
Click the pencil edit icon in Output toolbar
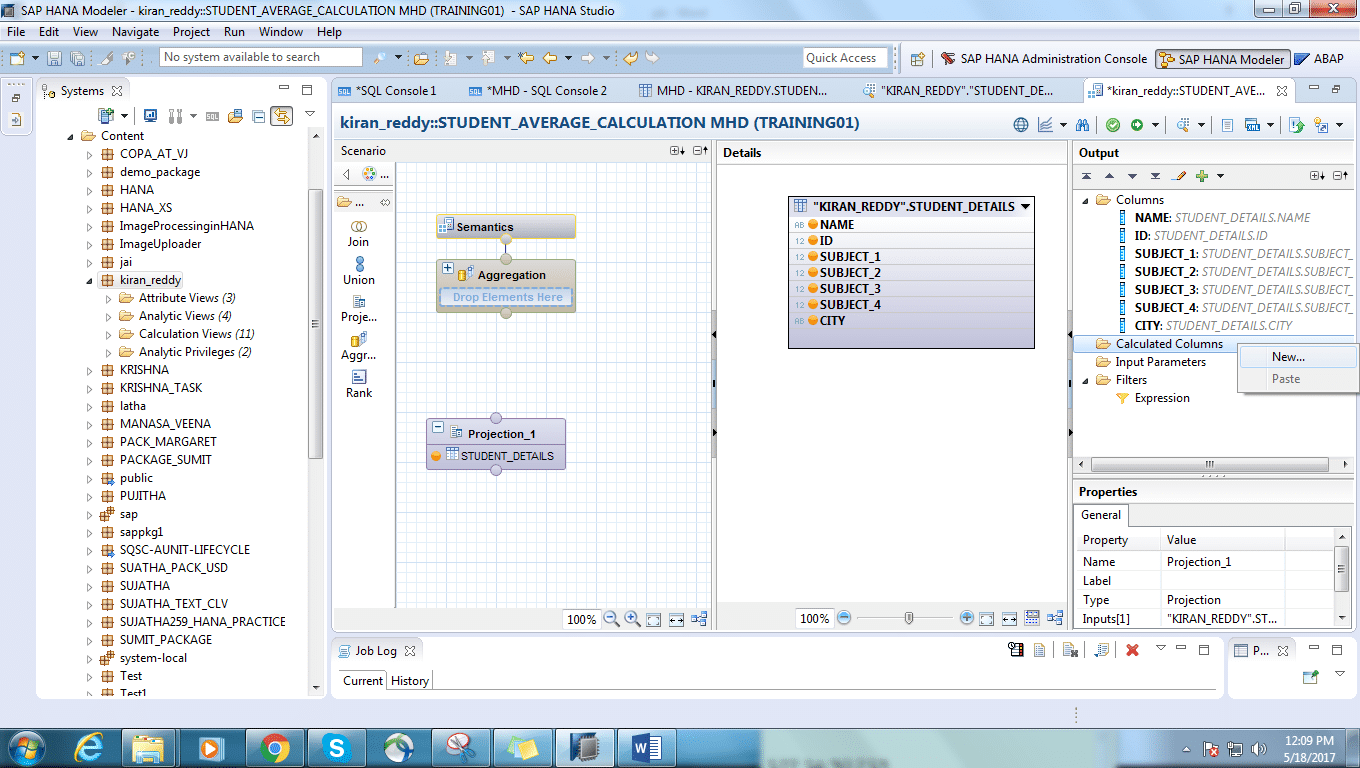pos(1178,176)
